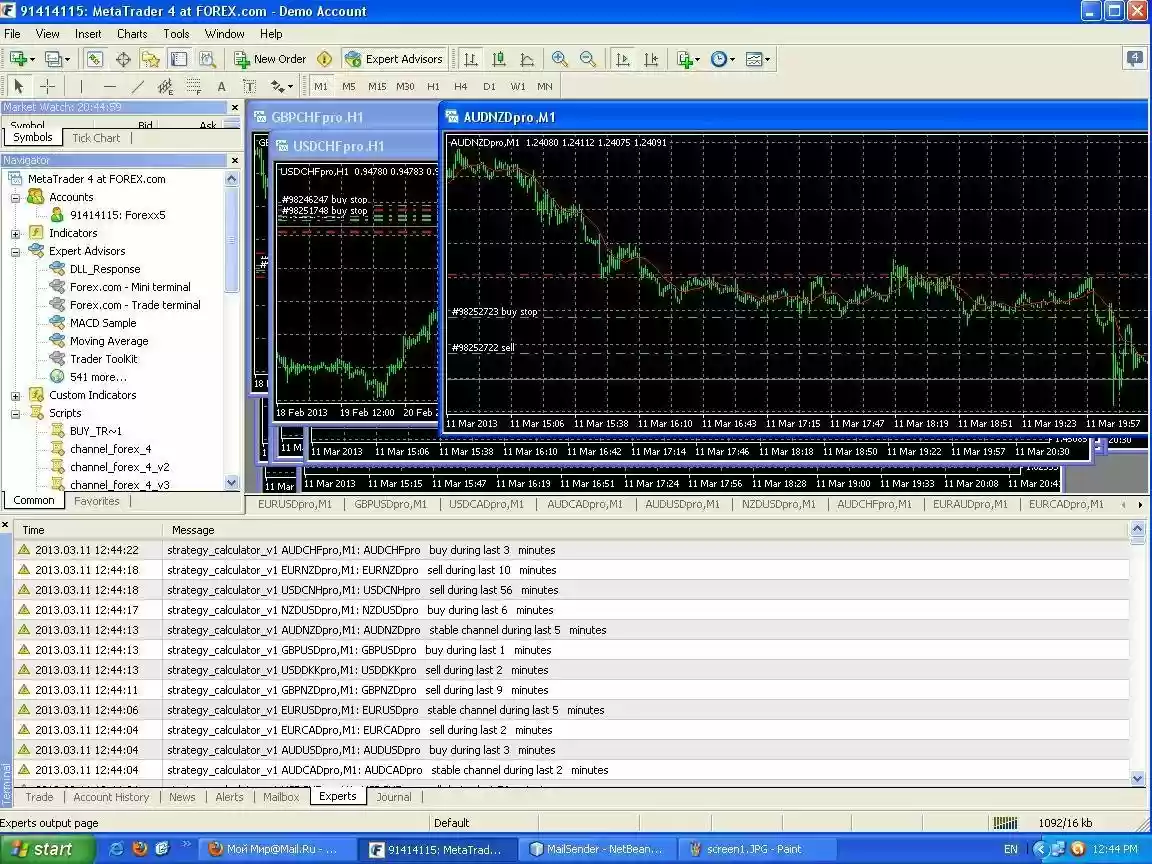The width and height of the screenshot is (1152, 864).
Task: Open Paint from the taskbar
Action: click(x=755, y=849)
